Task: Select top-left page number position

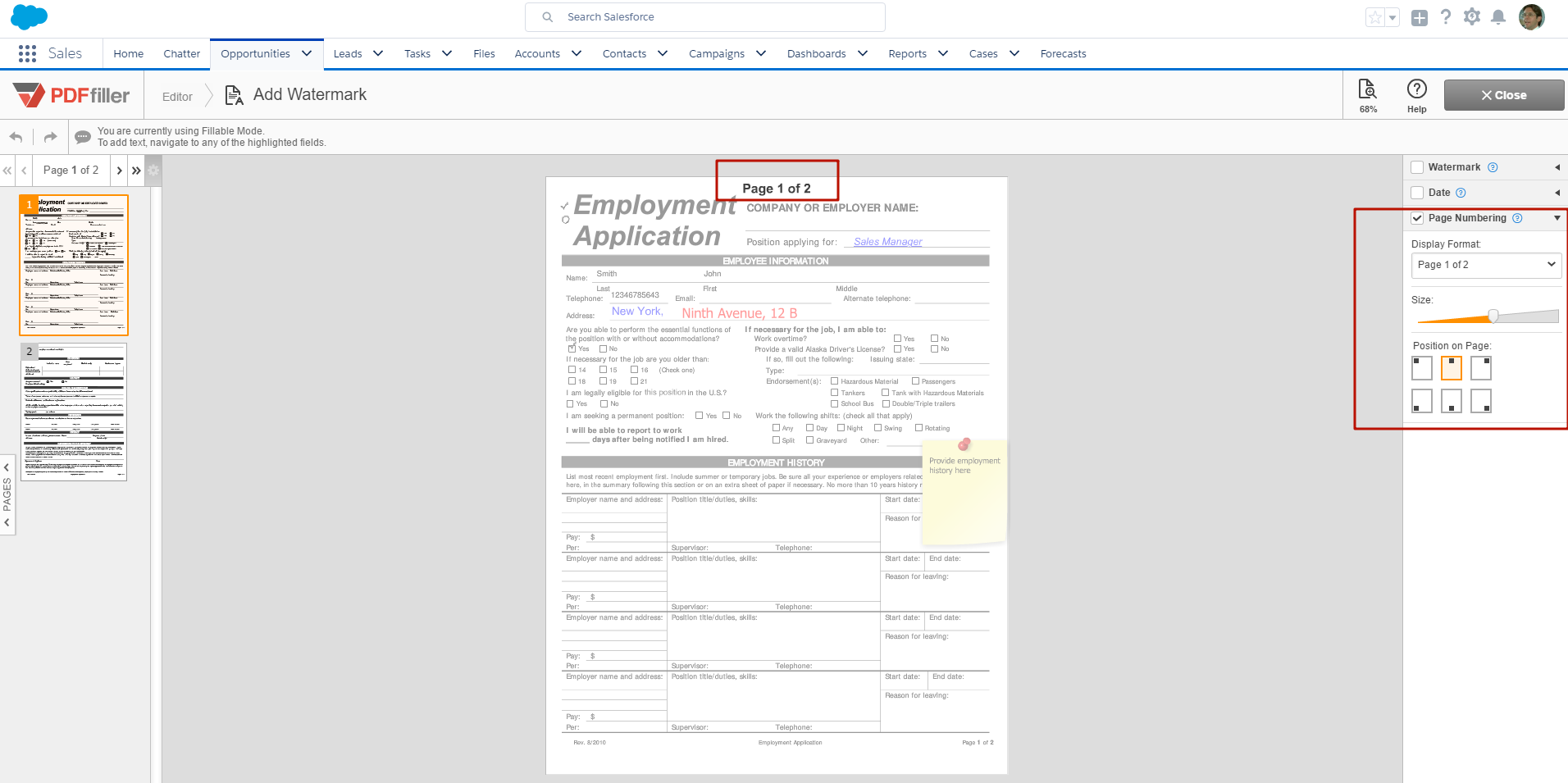Action: pyautogui.click(x=1422, y=368)
